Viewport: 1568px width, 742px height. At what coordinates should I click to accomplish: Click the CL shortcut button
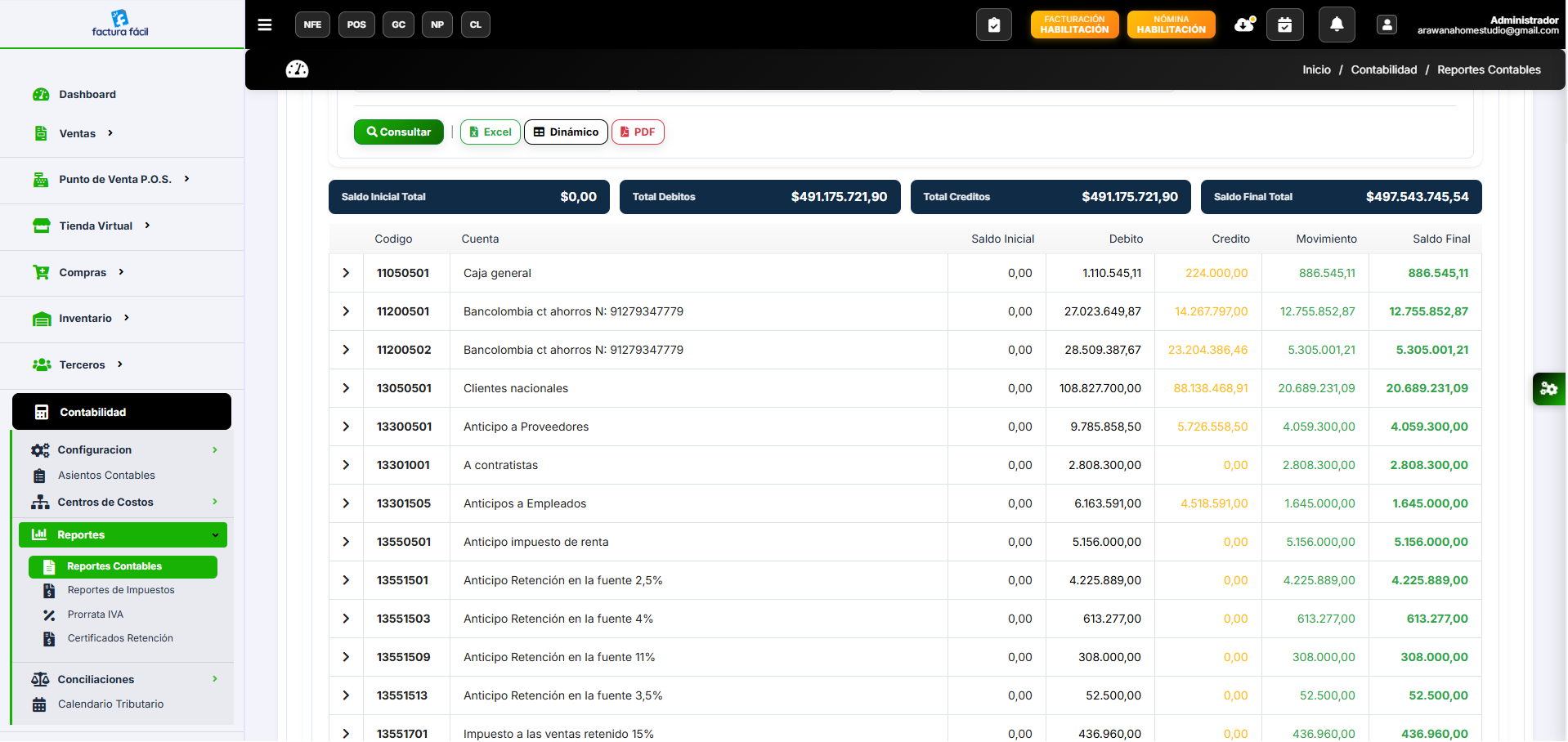click(x=476, y=25)
